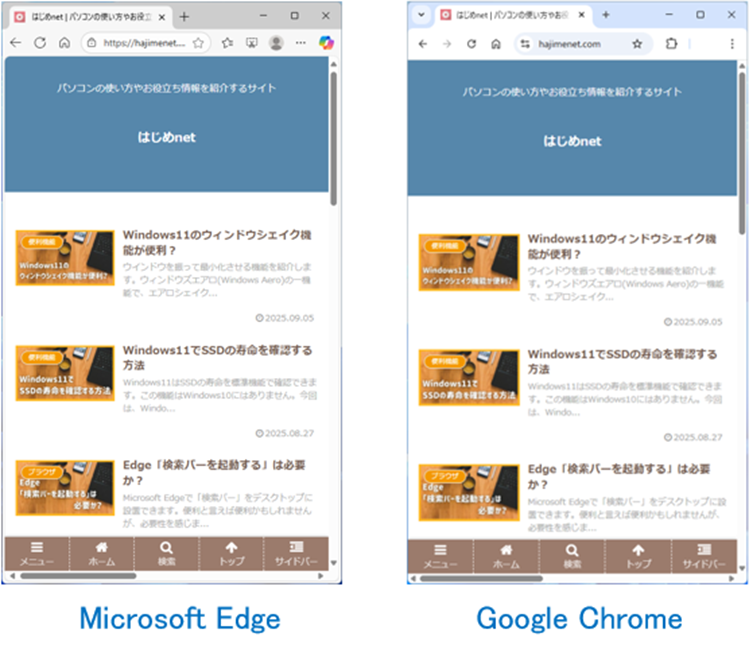Open a new tab in Chrome
749x645 pixels.
point(606,15)
